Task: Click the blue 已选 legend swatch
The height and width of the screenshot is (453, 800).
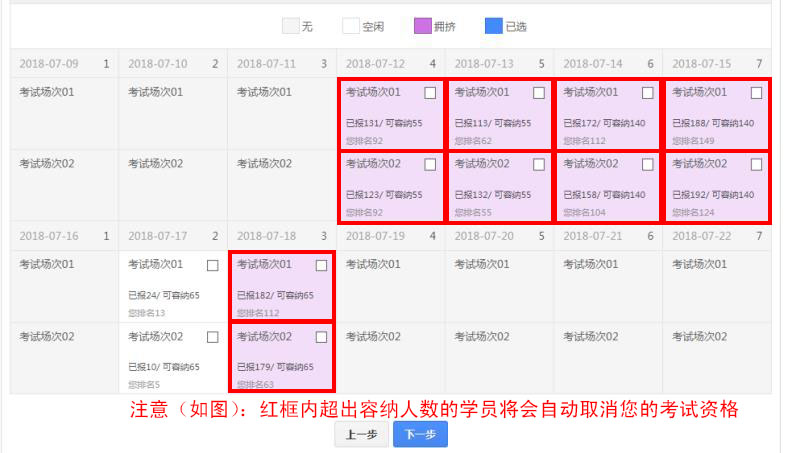Action: 491,27
